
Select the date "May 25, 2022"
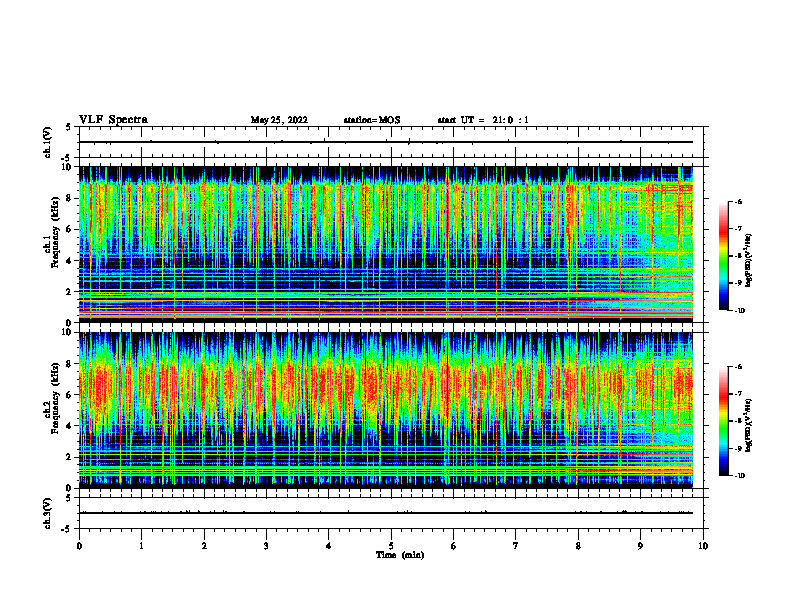(x=279, y=120)
